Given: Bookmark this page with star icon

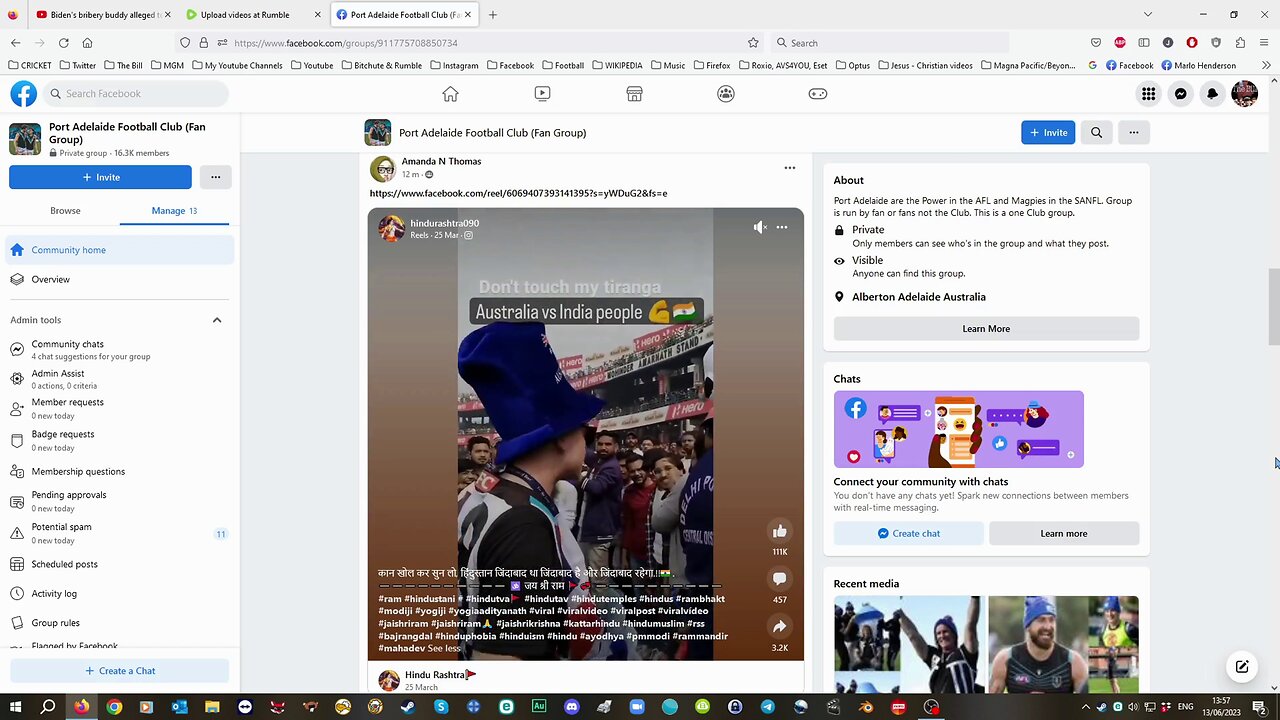Looking at the screenshot, I should [753, 43].
